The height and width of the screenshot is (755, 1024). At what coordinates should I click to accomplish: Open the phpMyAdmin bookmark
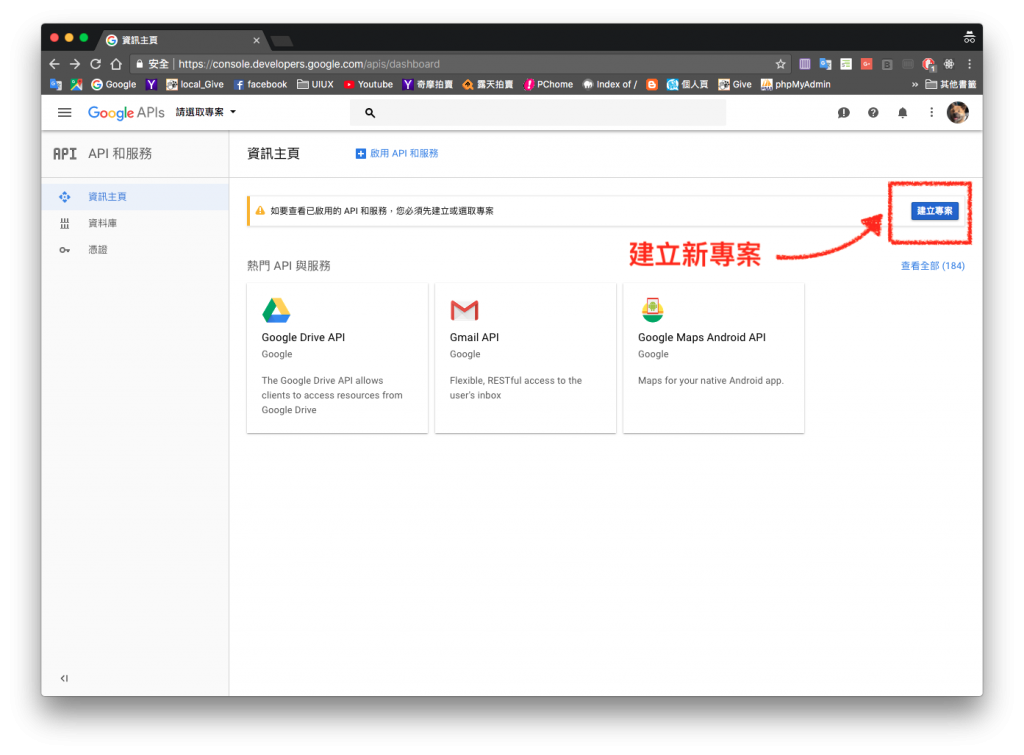pos(796,84)
